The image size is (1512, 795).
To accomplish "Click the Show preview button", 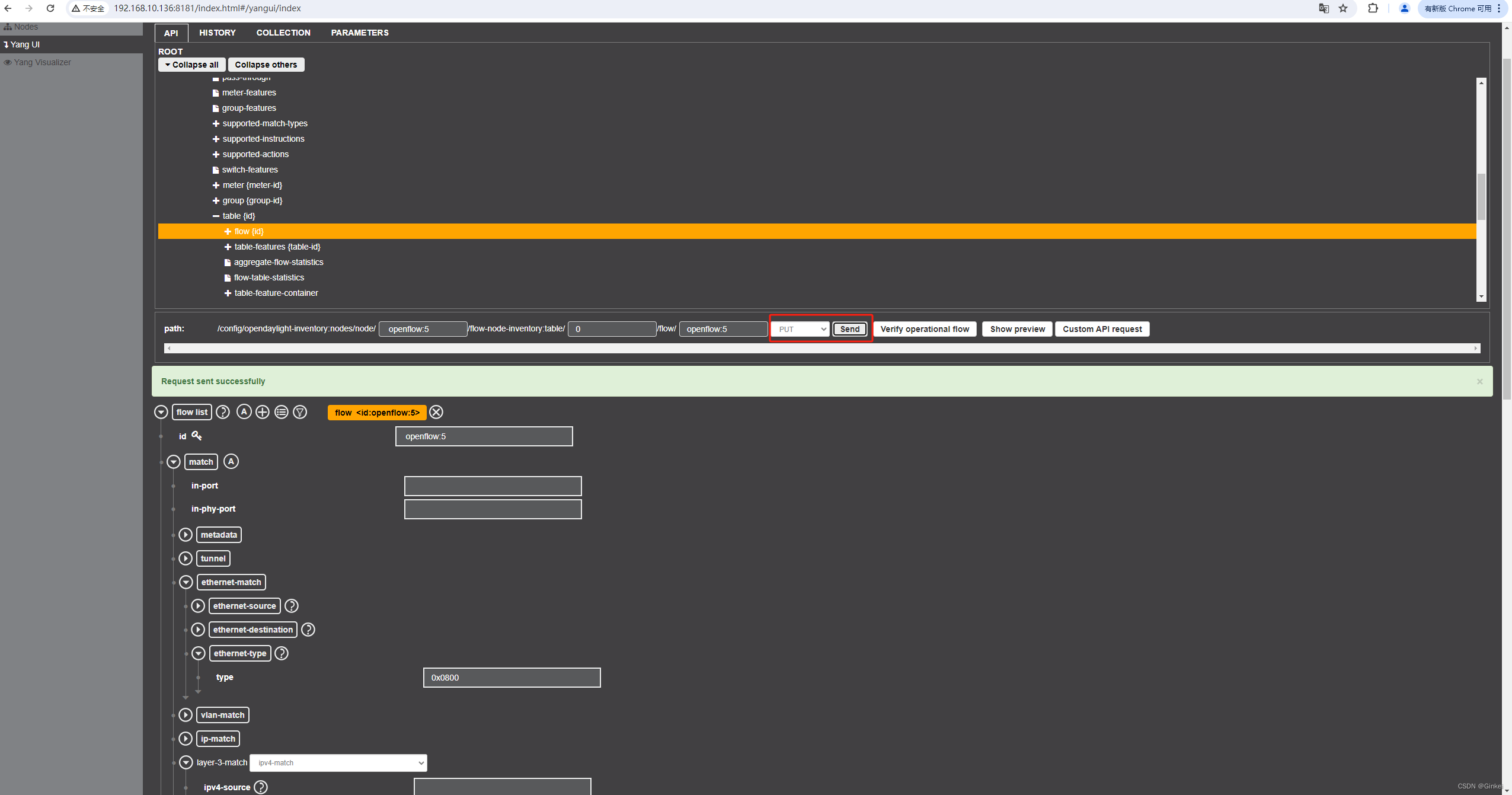I will (1016, 329).
